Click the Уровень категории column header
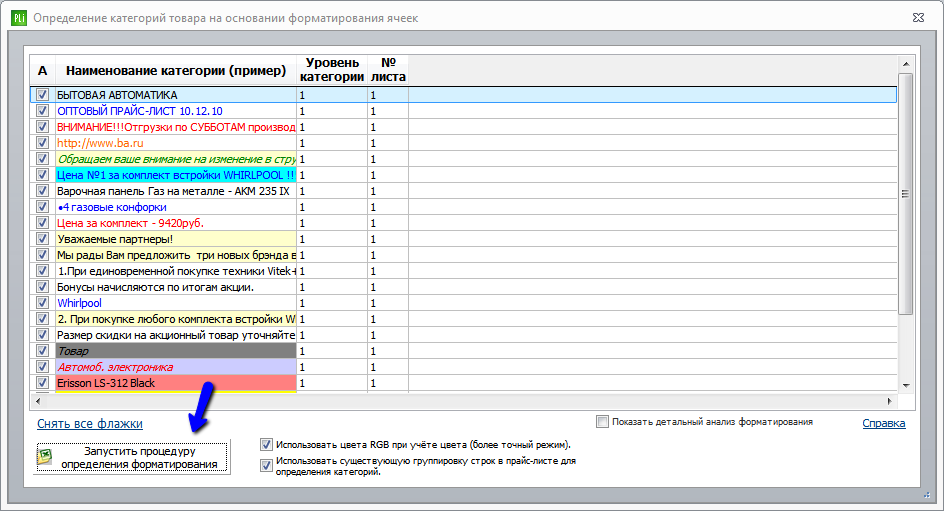The width and height of the screenshot is (944, 511). point(332,70)
